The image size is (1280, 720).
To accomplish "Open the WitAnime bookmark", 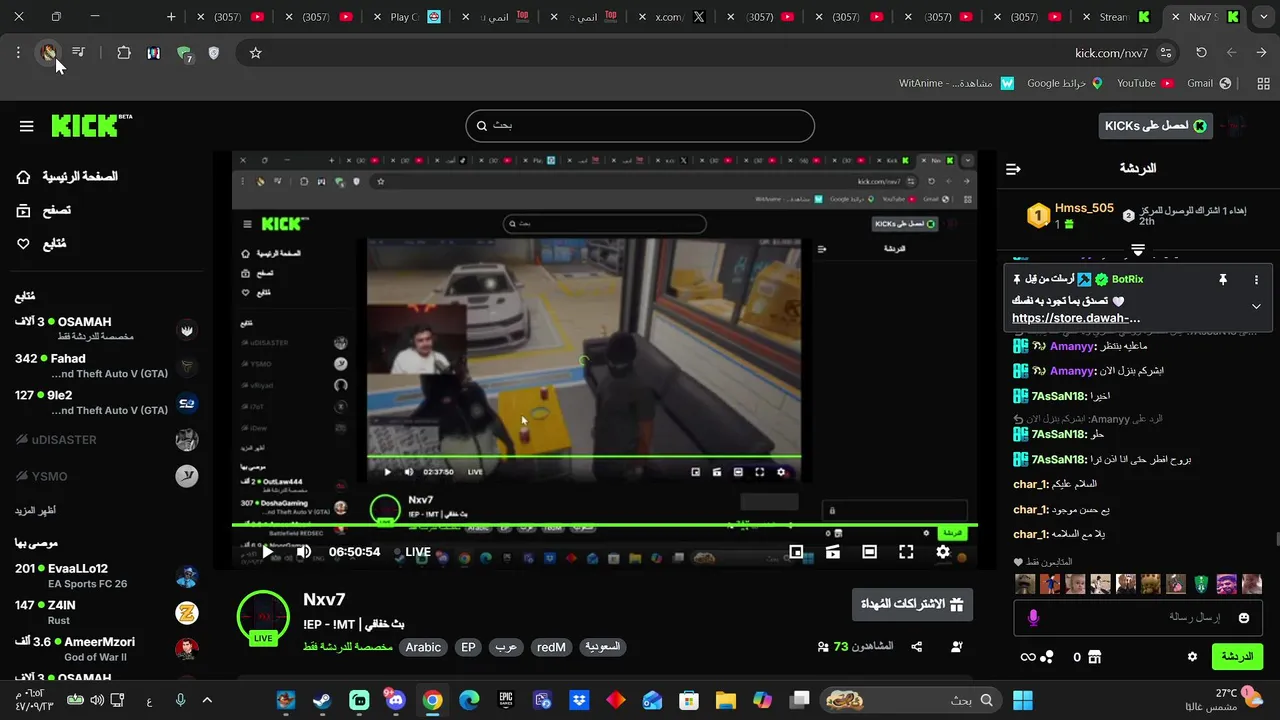I will point(957,83).
